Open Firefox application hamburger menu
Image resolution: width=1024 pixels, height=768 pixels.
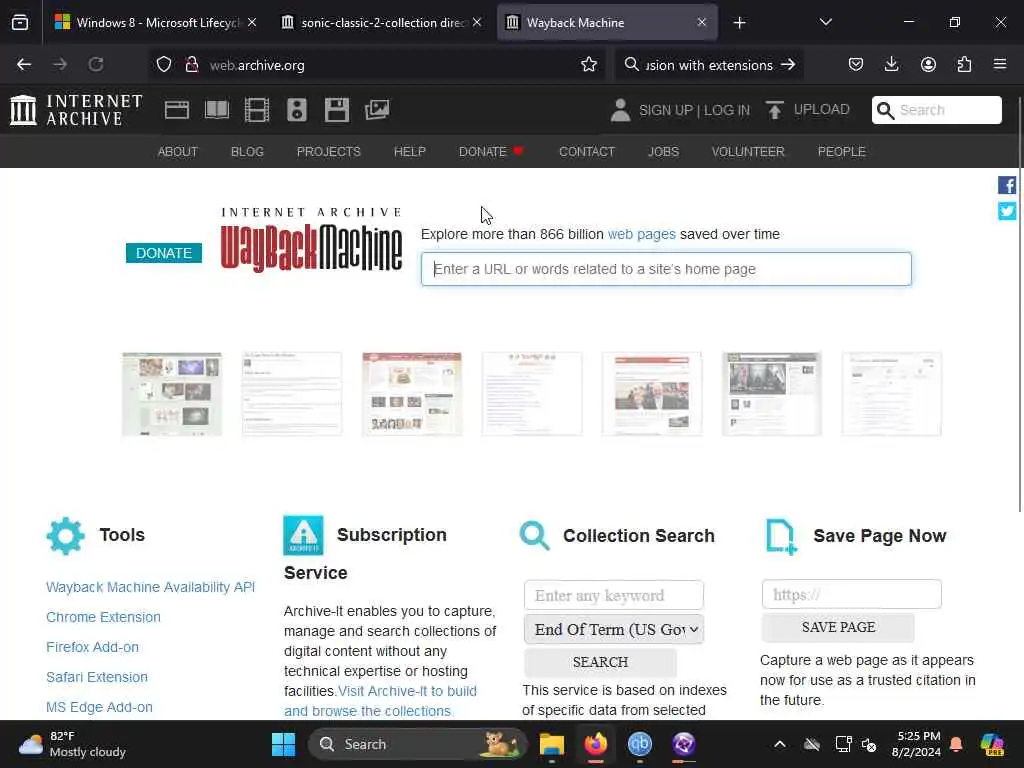point(1000,65)
